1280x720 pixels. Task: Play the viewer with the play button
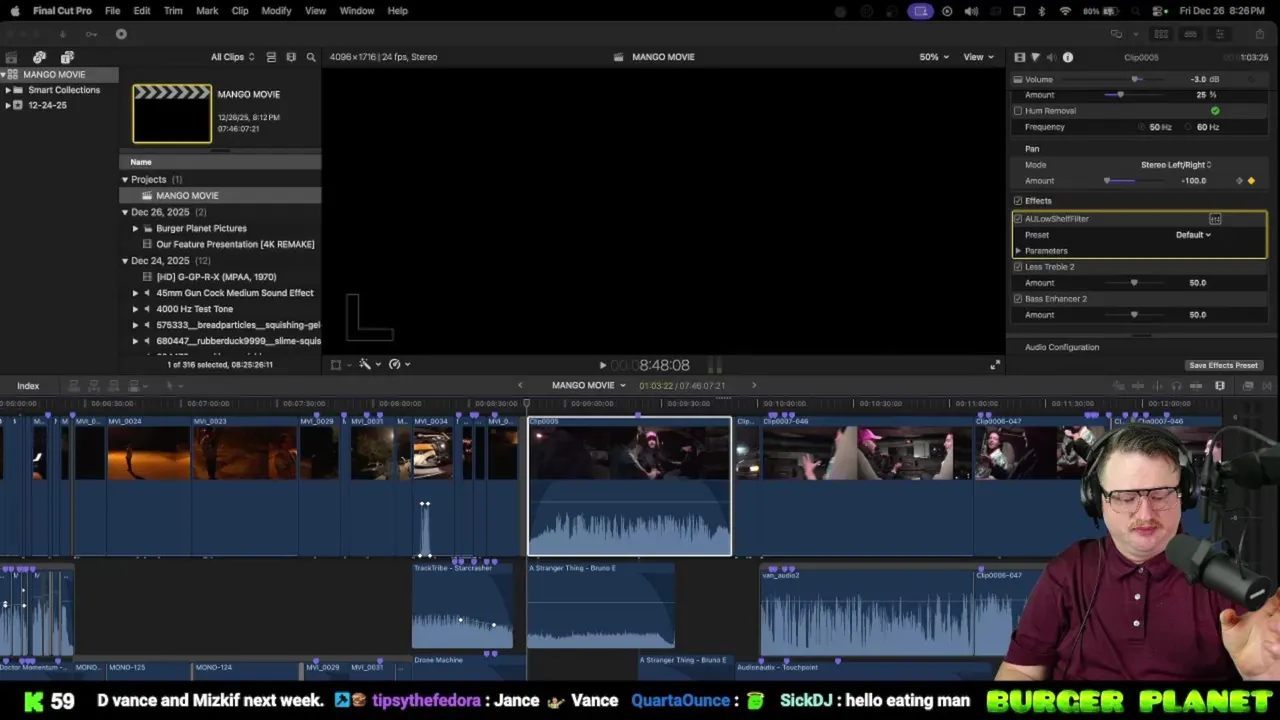tap(602, 366)
